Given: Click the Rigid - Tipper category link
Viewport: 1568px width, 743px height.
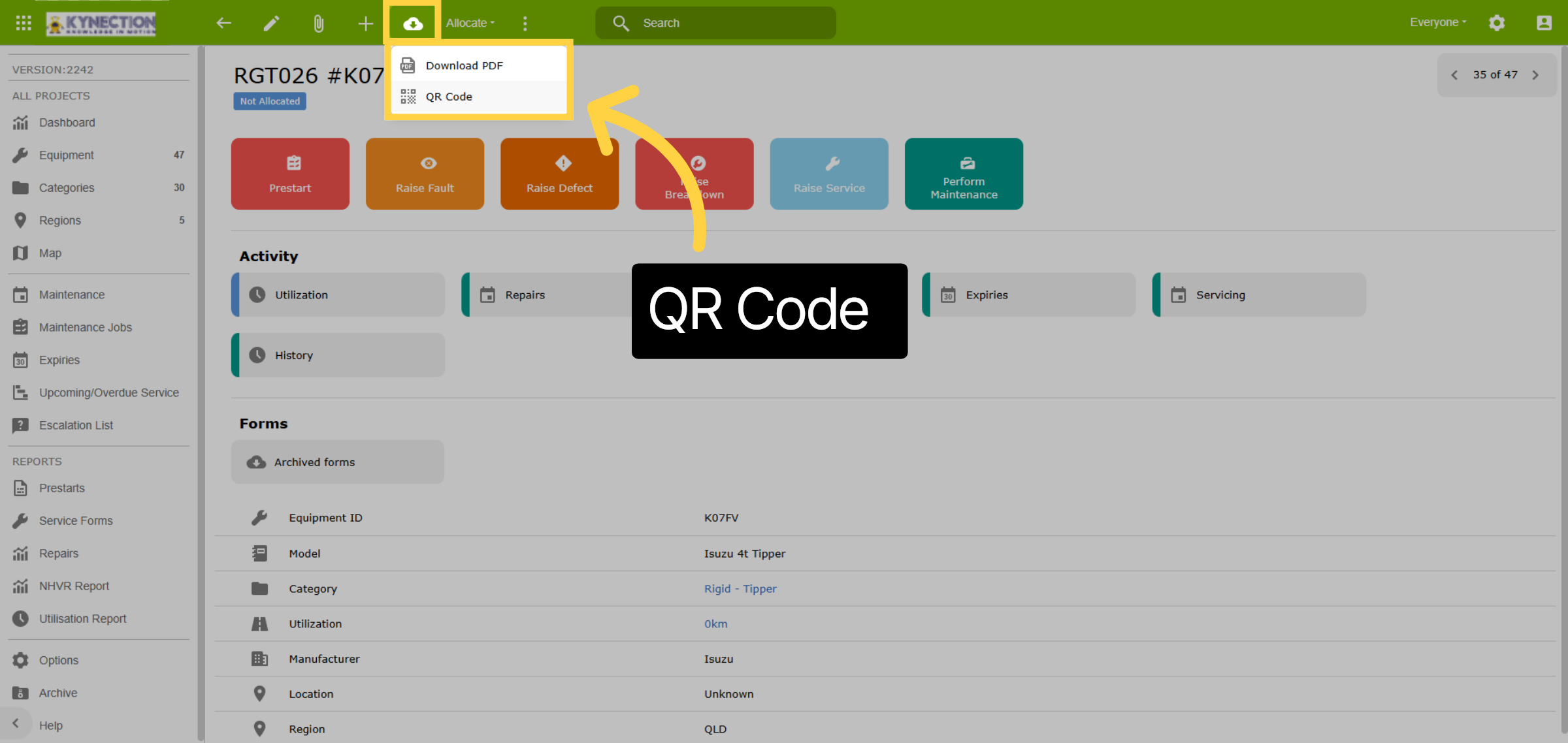Looking at the screenshot, I should tap(740, 589).
